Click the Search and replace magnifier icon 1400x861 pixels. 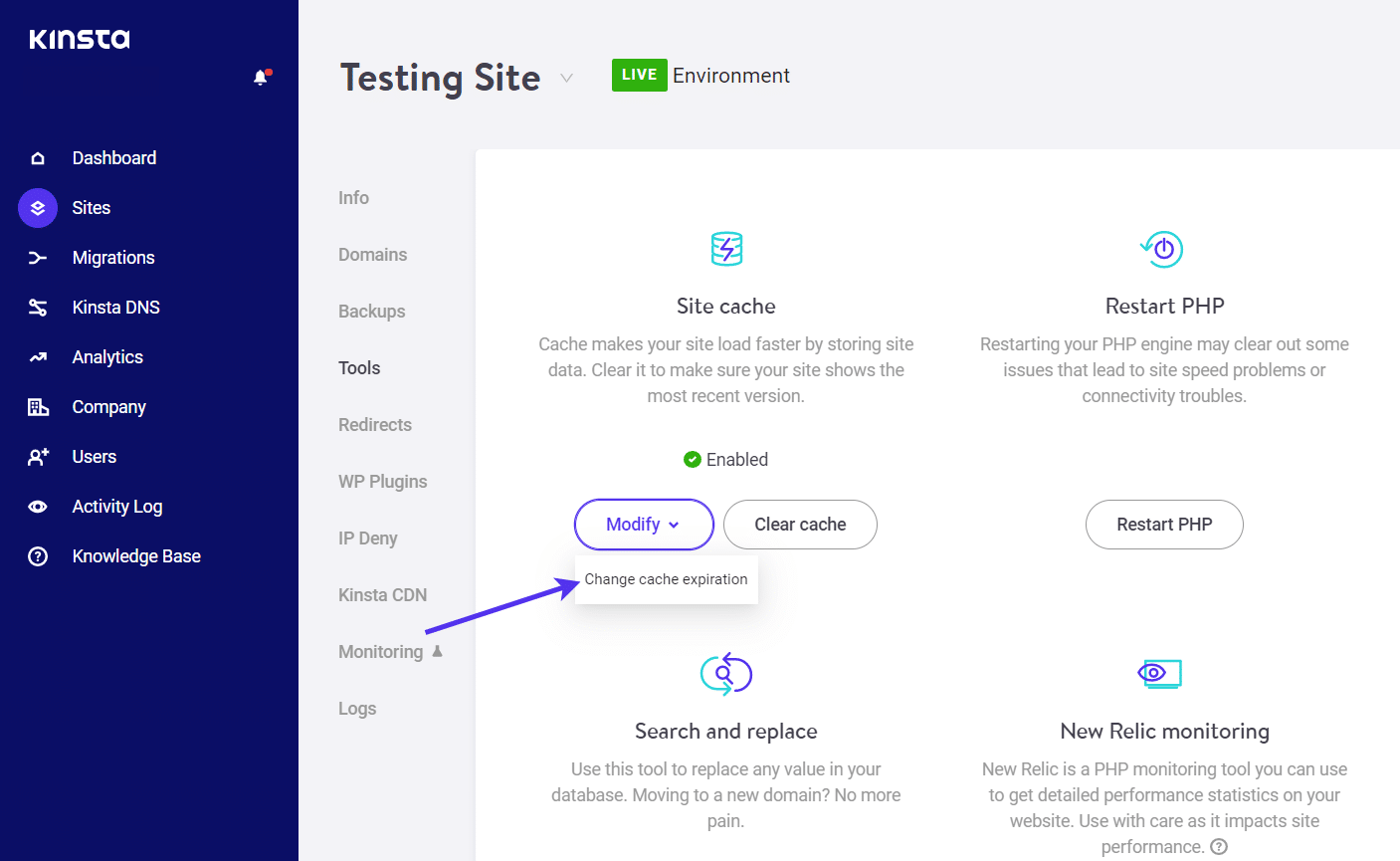click(x=725, y=673)
